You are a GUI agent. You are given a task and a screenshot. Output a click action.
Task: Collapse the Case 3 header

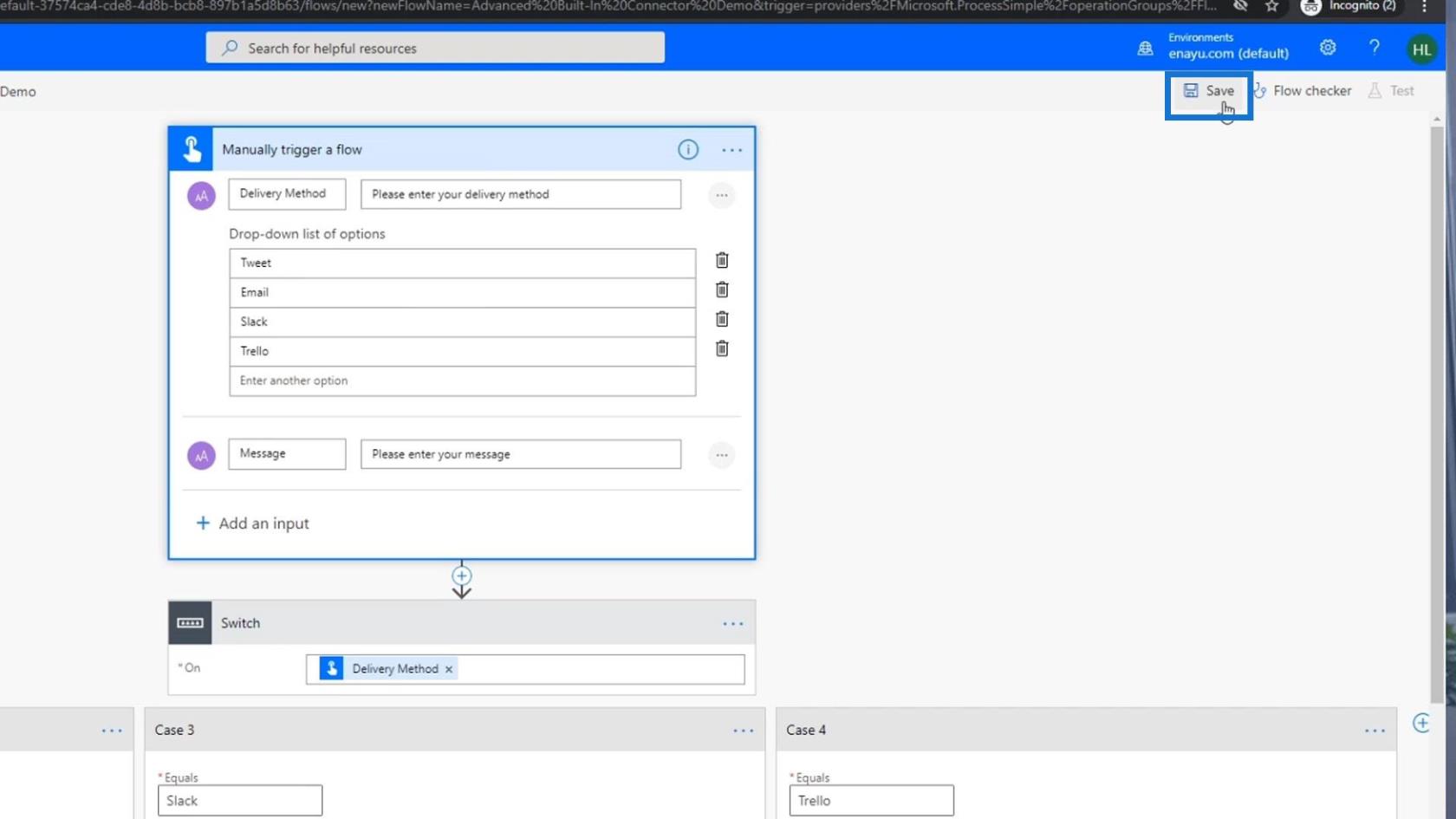click(455, 730)
